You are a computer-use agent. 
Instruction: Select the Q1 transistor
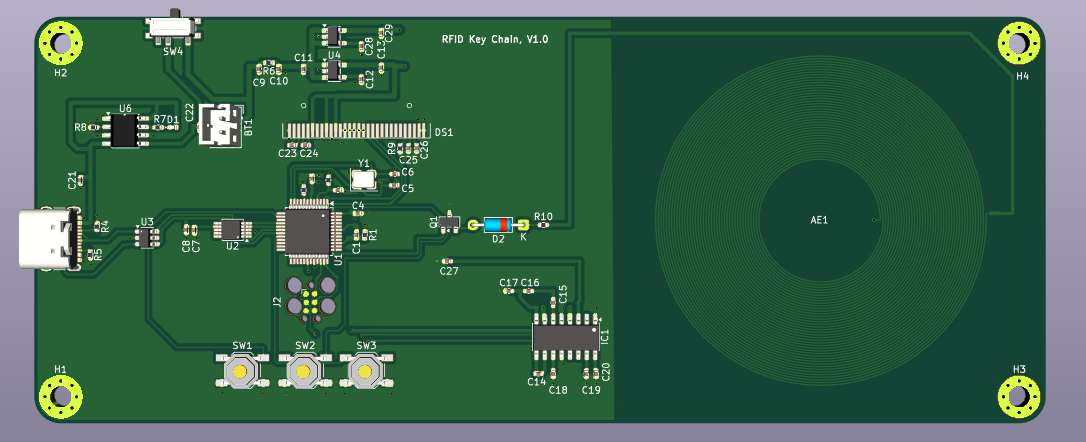[449, 223]
